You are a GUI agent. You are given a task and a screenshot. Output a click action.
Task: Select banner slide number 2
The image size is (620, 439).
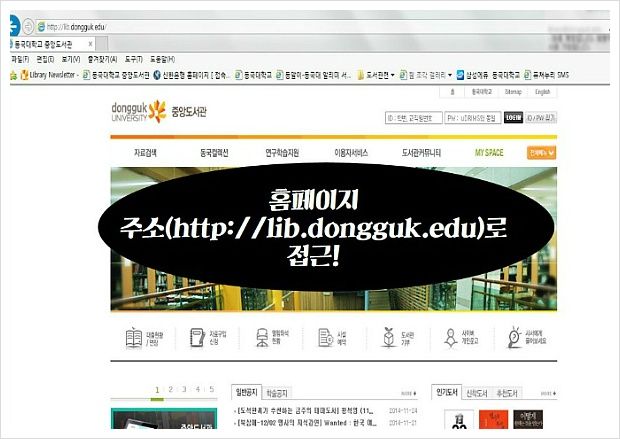[x=170, y=390]
